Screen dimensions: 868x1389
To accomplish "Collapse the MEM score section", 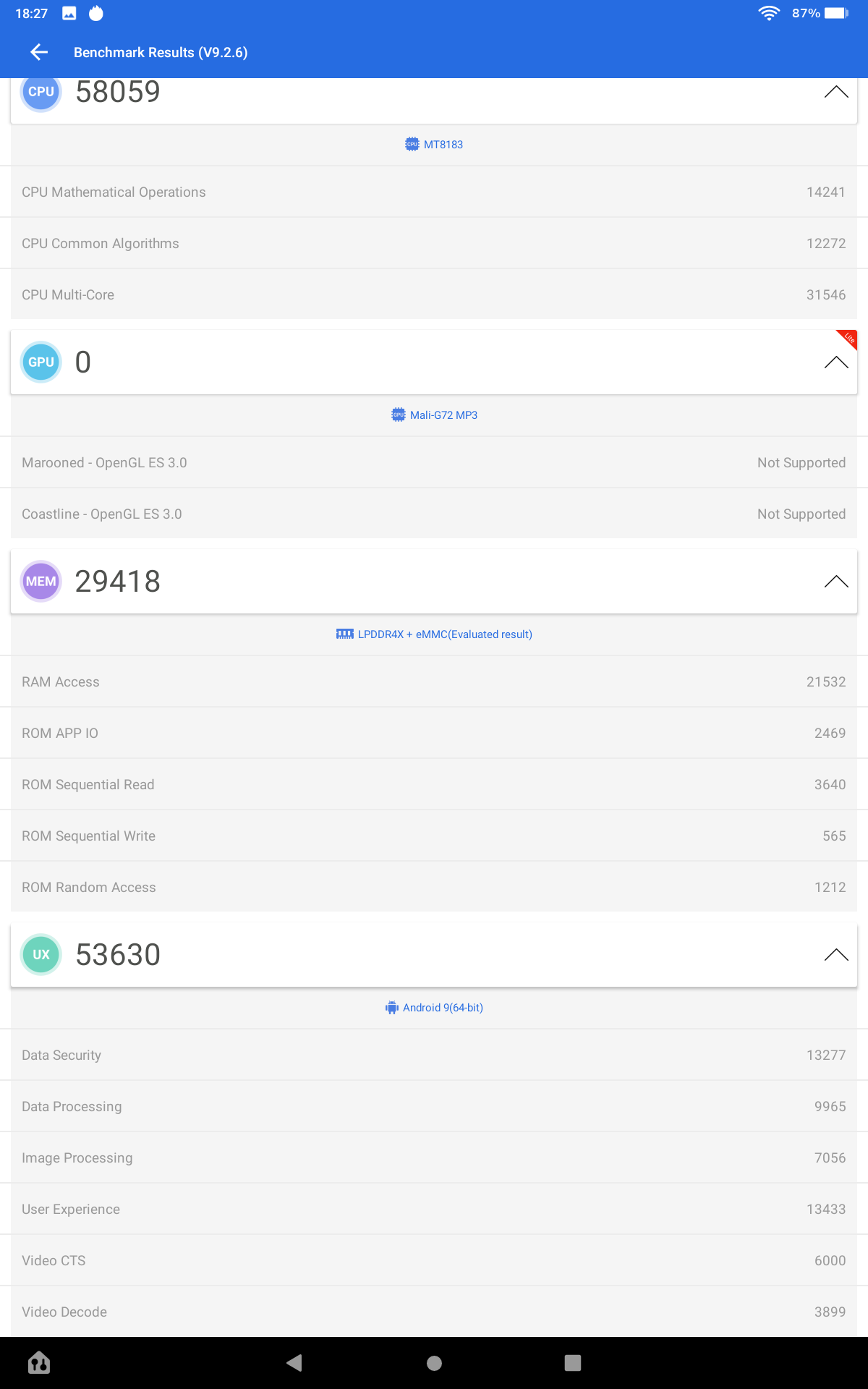I will click(835, 581).
